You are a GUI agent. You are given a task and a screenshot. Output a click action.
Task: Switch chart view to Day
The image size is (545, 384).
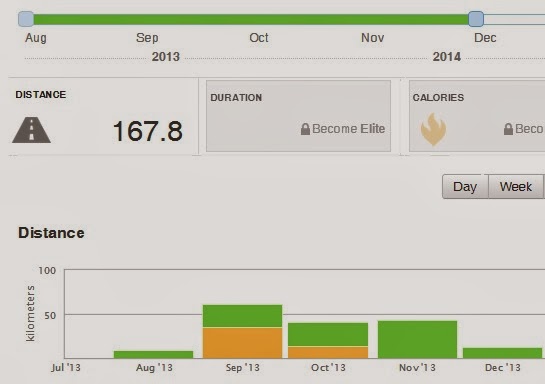465,187
